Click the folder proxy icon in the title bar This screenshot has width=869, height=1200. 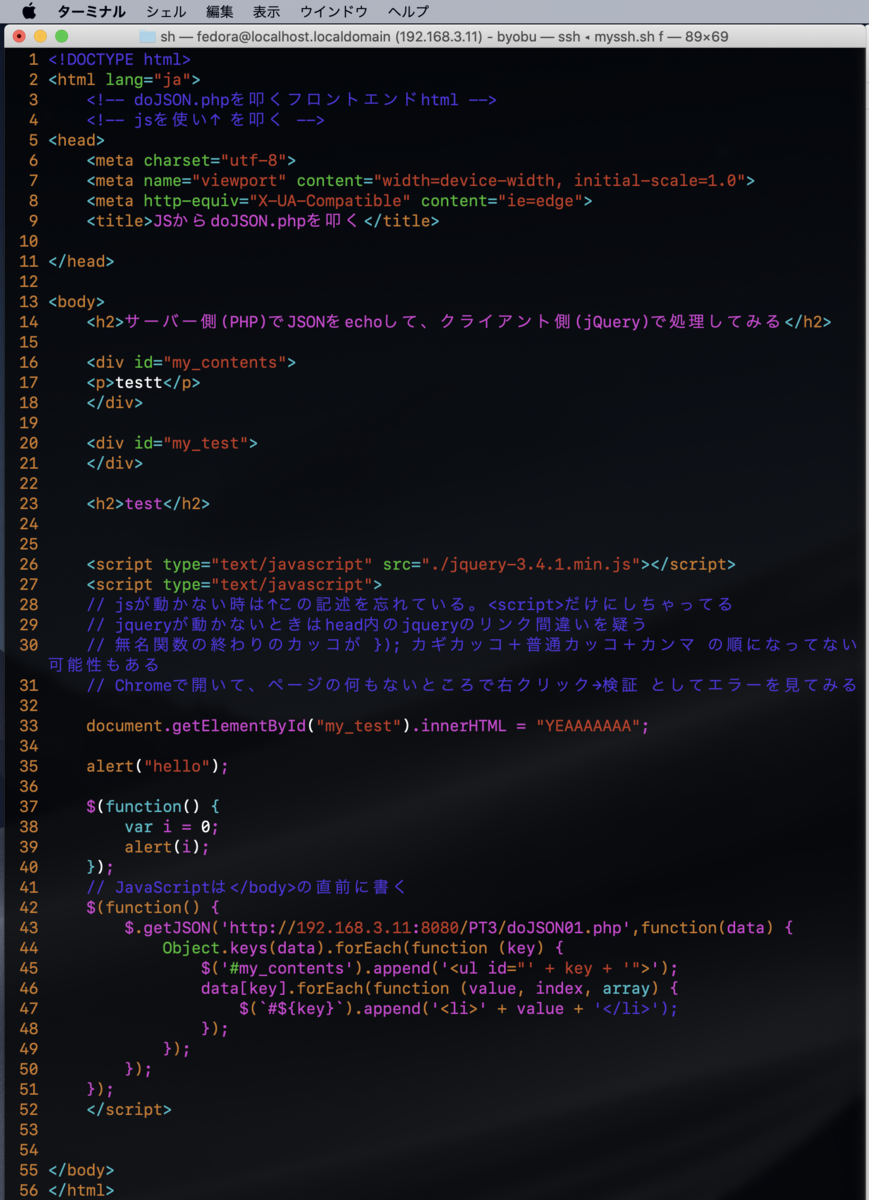point(147,36)
